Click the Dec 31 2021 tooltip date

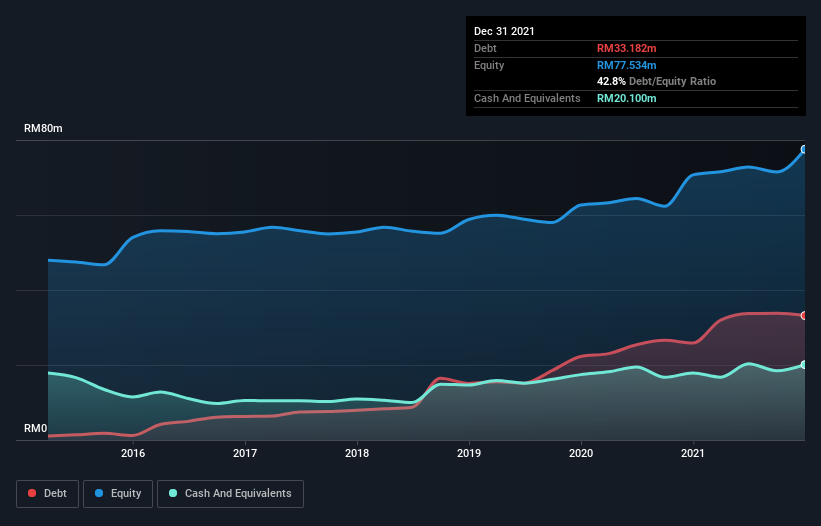click(x=504, y=31)
